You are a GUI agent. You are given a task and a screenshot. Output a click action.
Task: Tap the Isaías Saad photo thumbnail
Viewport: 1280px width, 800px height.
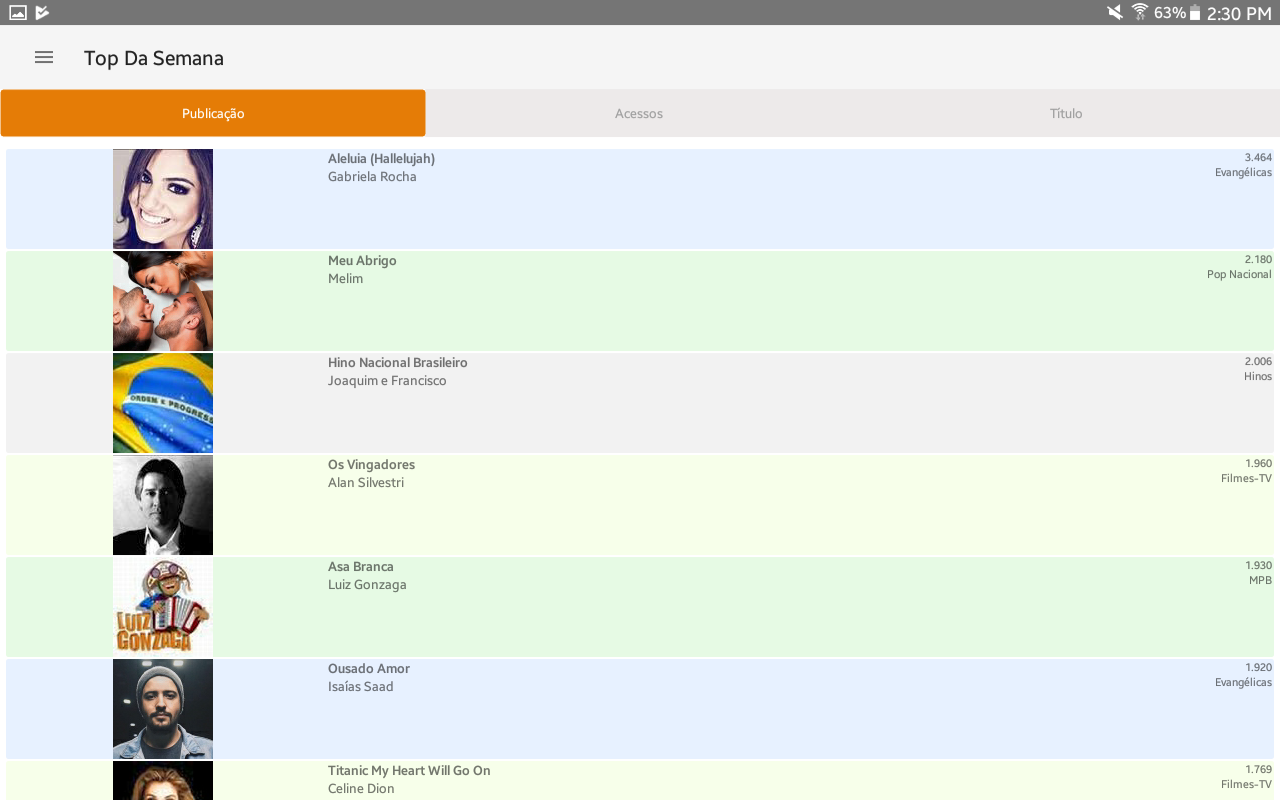point(163,709)
